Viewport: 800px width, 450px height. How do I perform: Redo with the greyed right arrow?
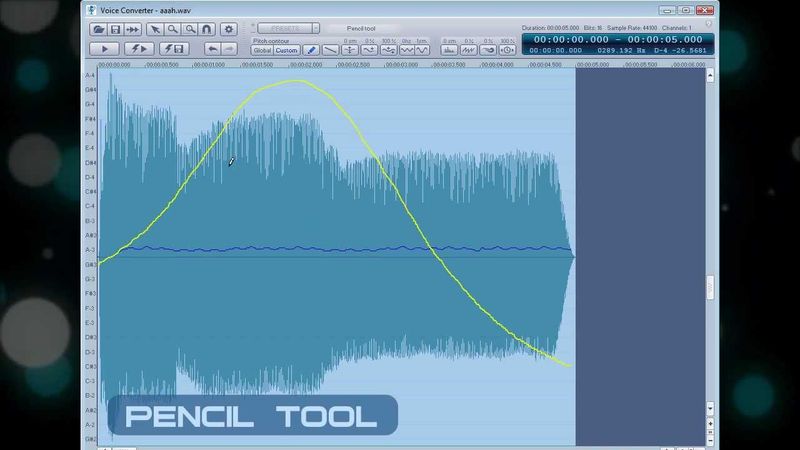[230, 49]
